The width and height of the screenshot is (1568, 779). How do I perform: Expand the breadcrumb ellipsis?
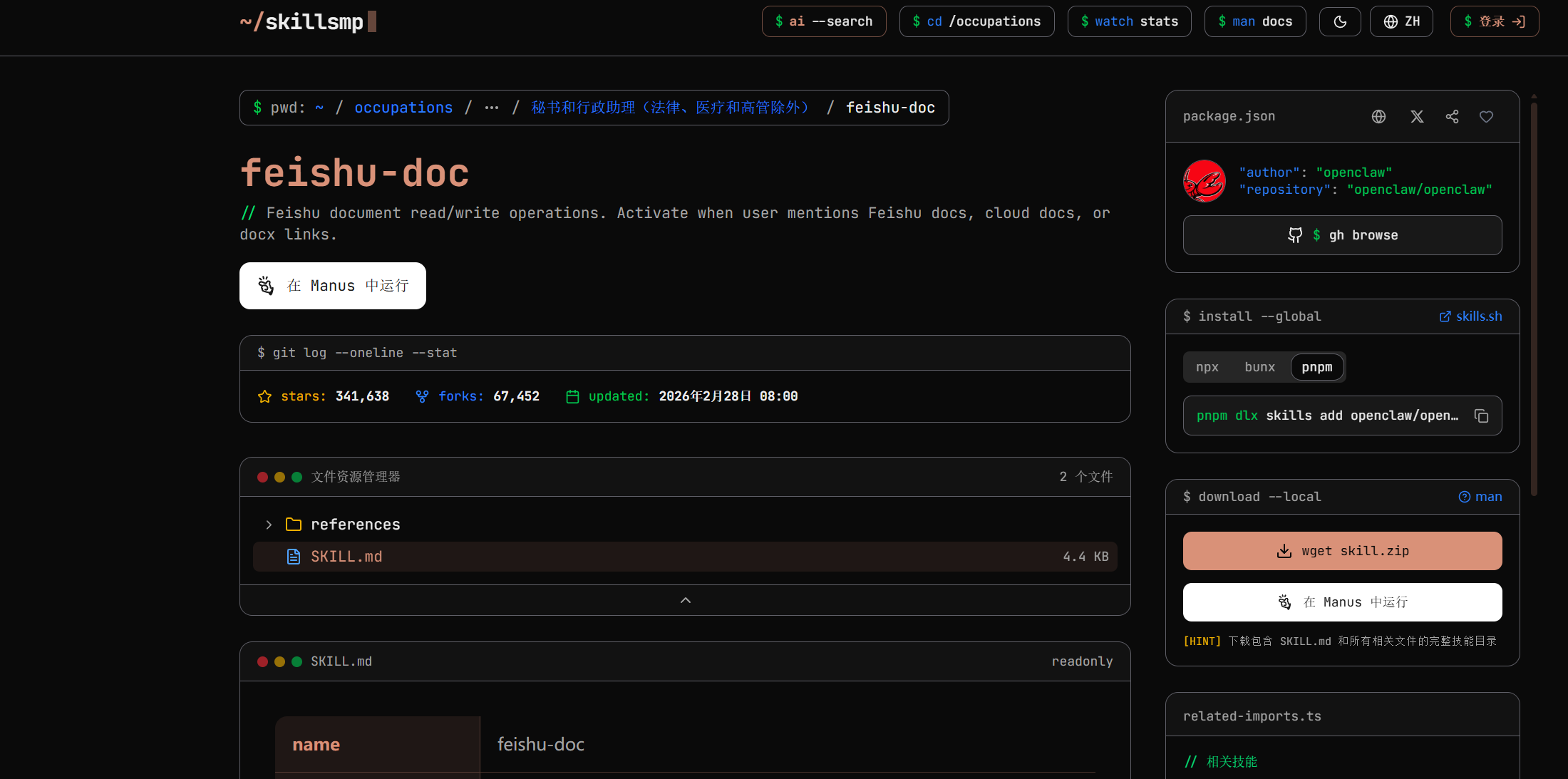(x=492, y=108)
